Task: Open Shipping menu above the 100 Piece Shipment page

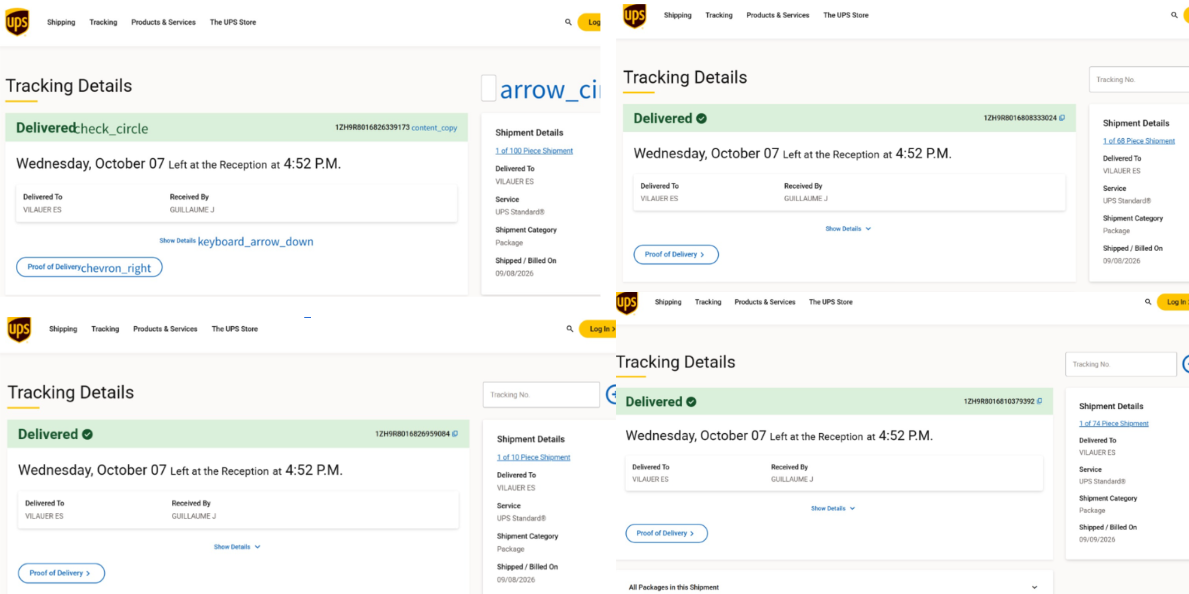Action: [61, 22]
